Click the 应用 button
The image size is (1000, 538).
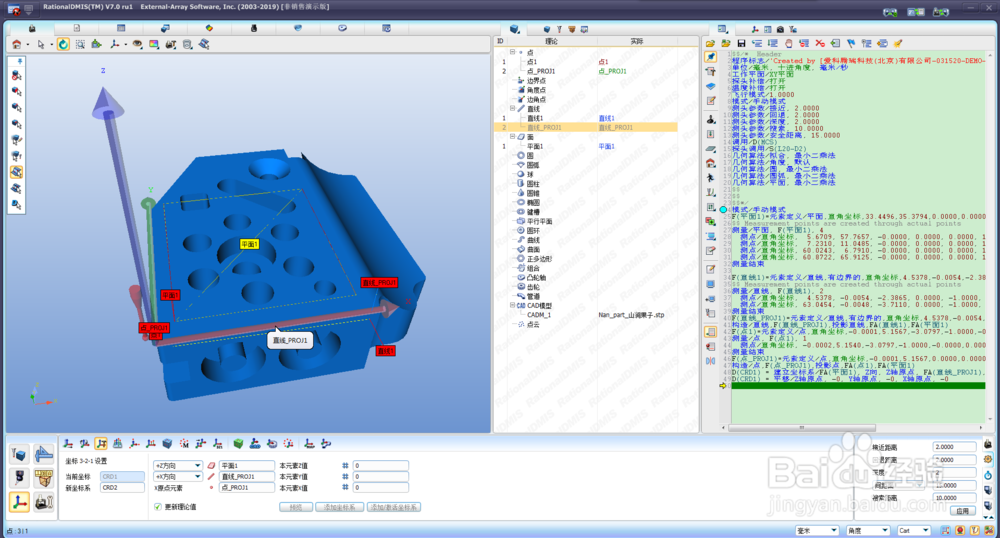click(x=962, y=511)
